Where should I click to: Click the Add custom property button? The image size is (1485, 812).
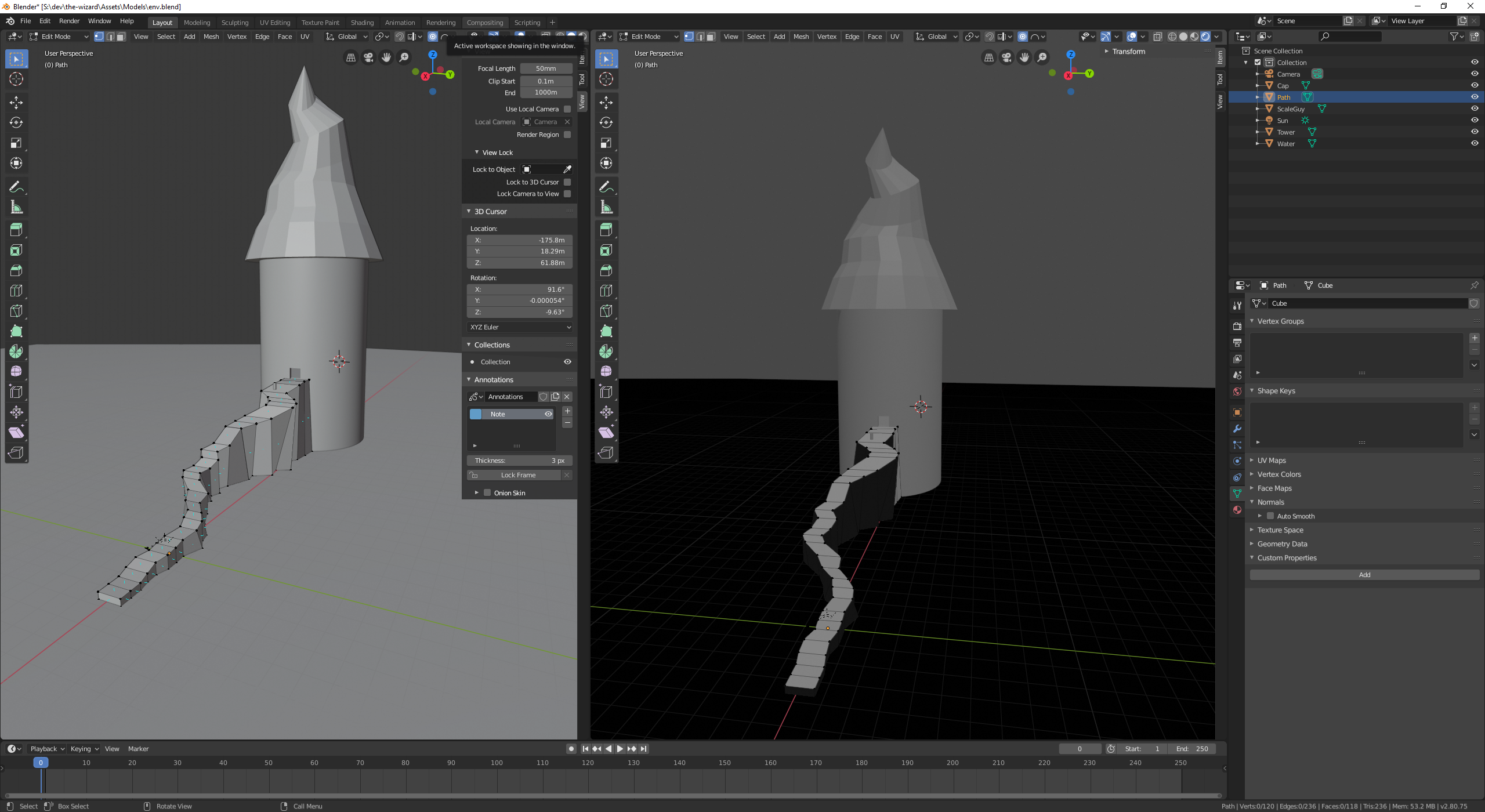pyautogui.click(x=1364, y=575)
